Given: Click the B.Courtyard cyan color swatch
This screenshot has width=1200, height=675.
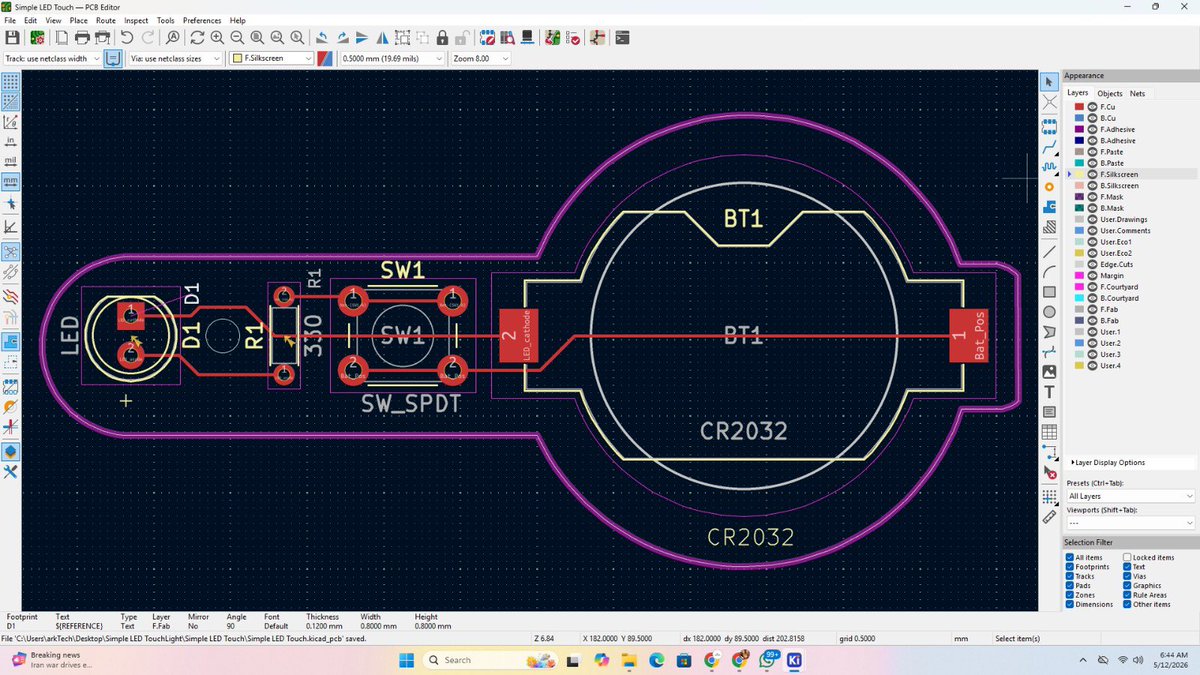Looking at the screenshot, I should tap(1080, 298).
